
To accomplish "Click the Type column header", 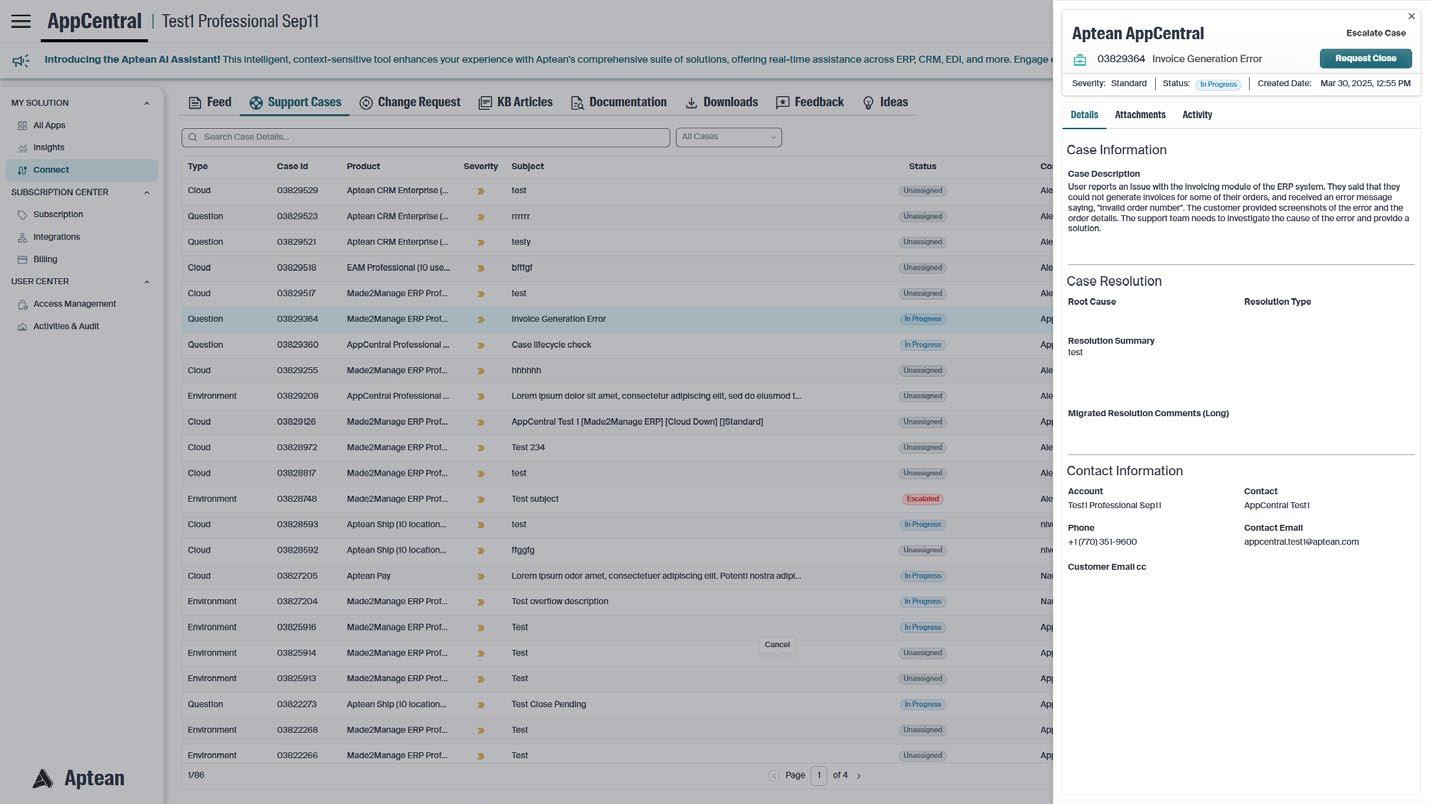I will pyautogui.click(x=198, y=166).
